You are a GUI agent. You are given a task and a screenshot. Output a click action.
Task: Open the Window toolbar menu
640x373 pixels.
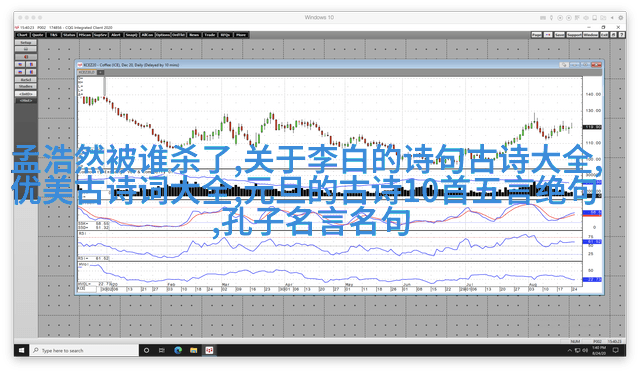point(590,35)
